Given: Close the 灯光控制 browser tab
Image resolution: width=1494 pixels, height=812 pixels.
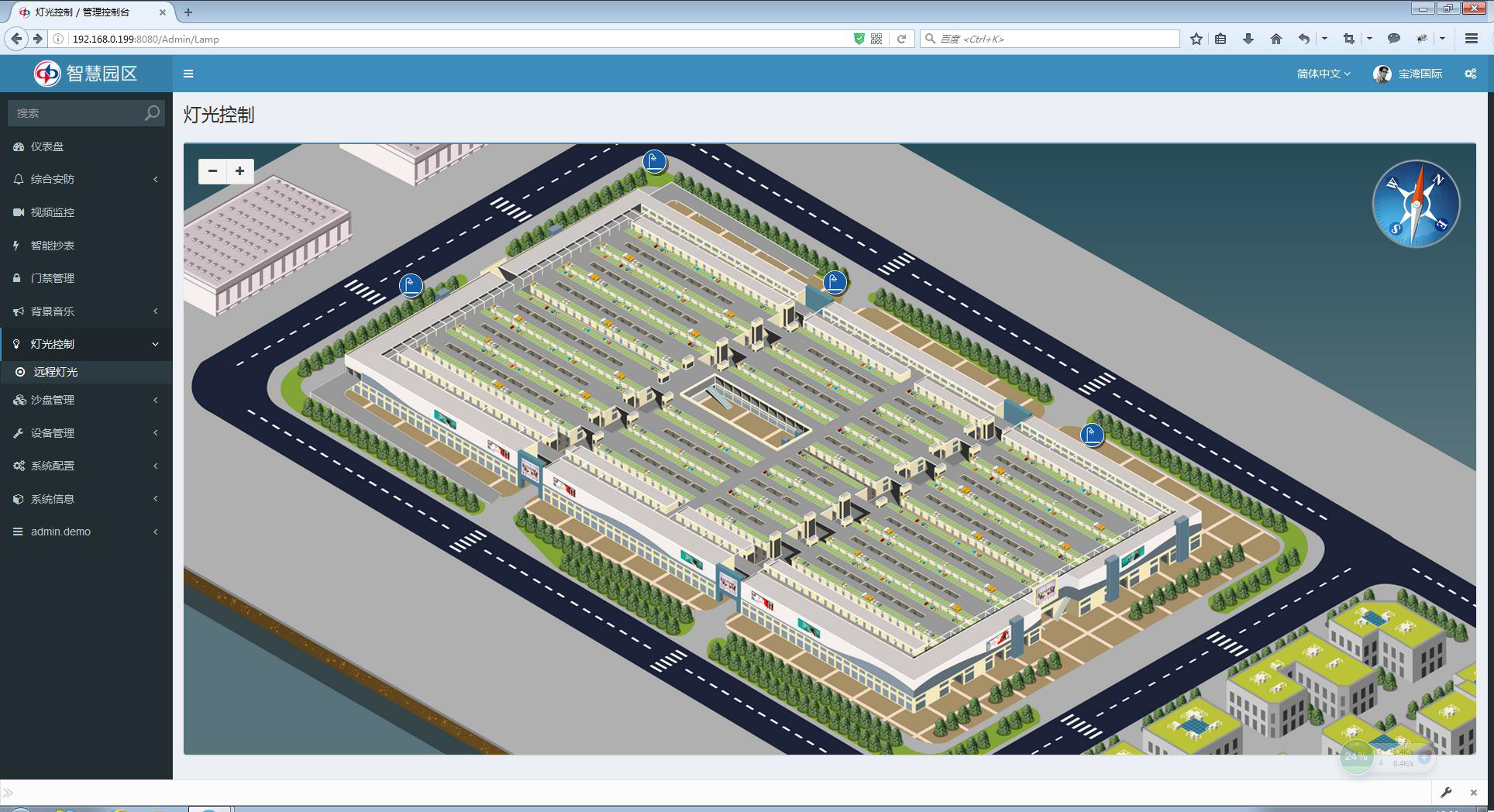Looking at the screenshot, I should 162,12.
